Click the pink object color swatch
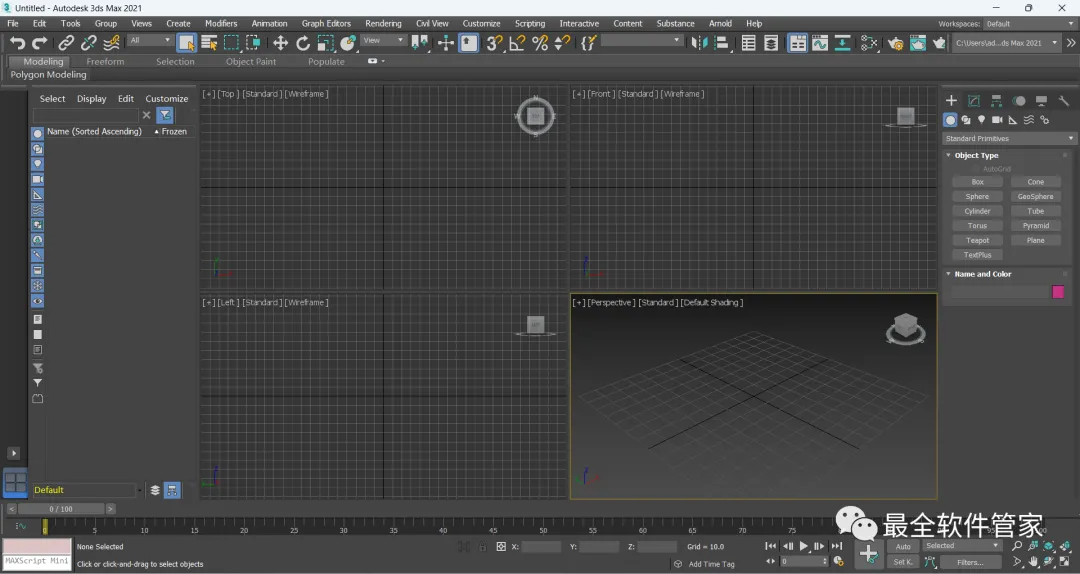 coord(1058,292)
